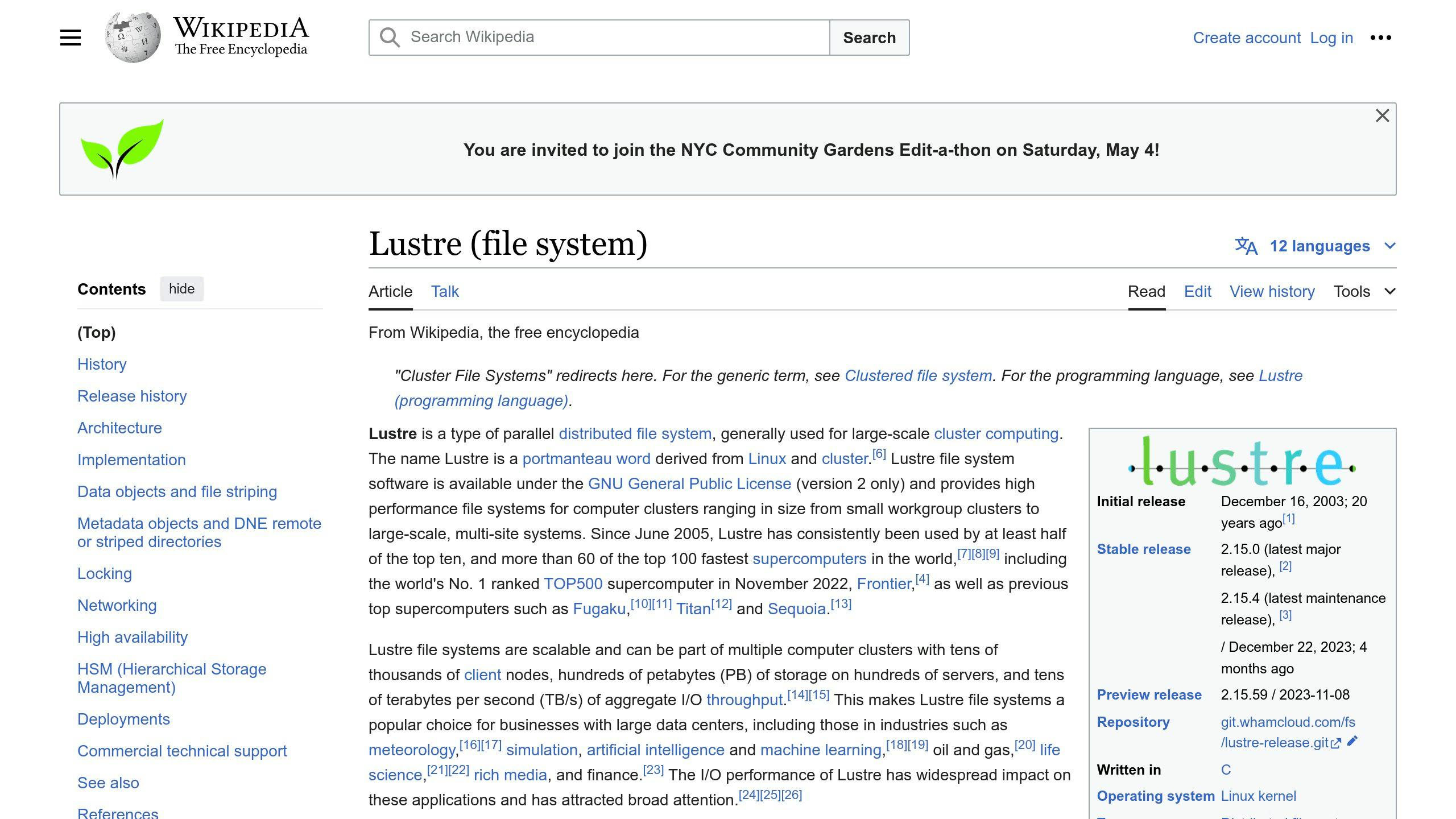
Task: Dismiss the edit-a-thon banner
Action: 1382,115
